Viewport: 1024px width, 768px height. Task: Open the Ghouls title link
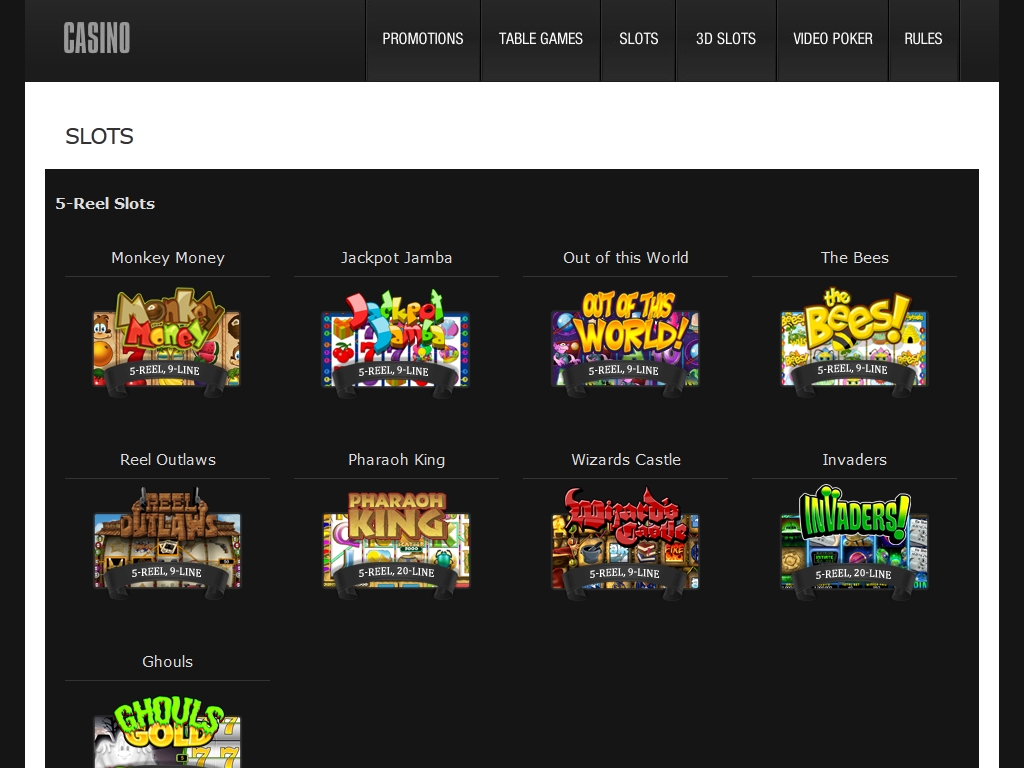(167, 662)
